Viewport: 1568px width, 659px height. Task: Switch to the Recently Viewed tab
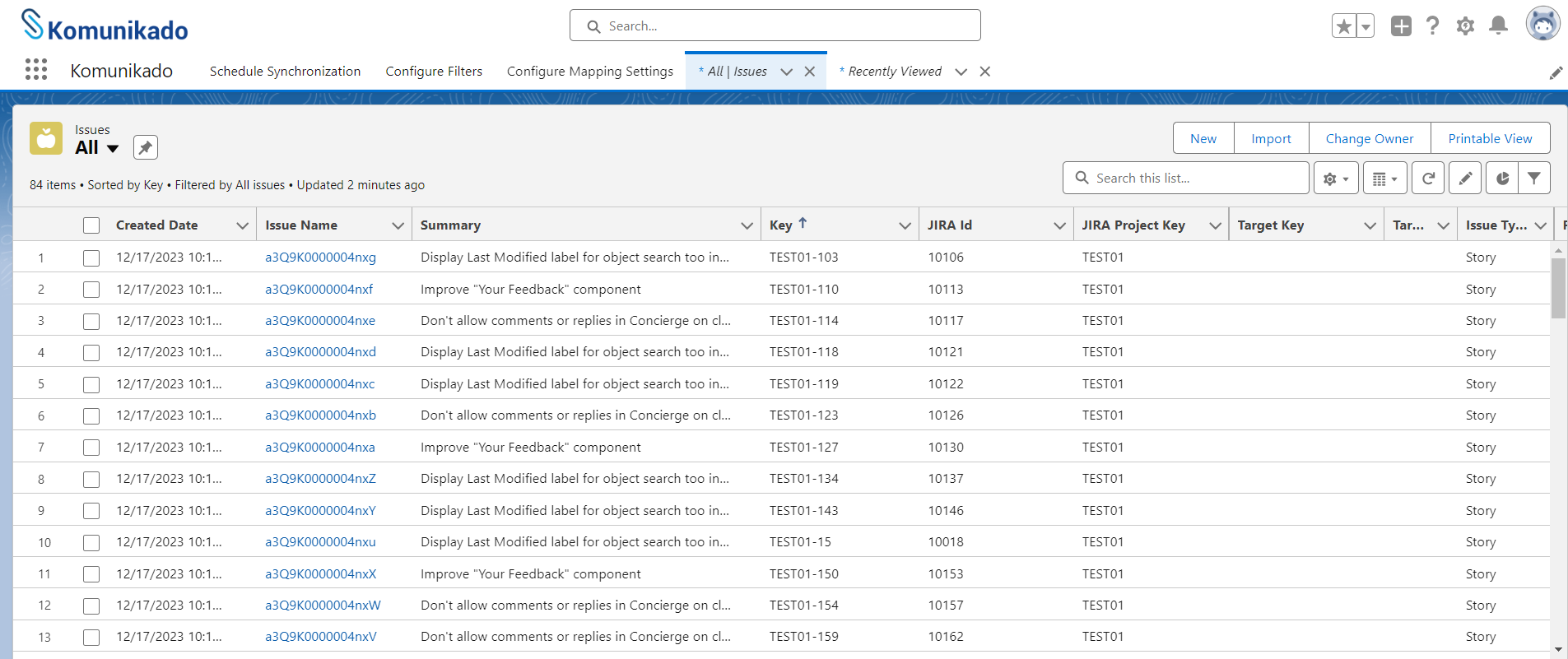[894, 72]
